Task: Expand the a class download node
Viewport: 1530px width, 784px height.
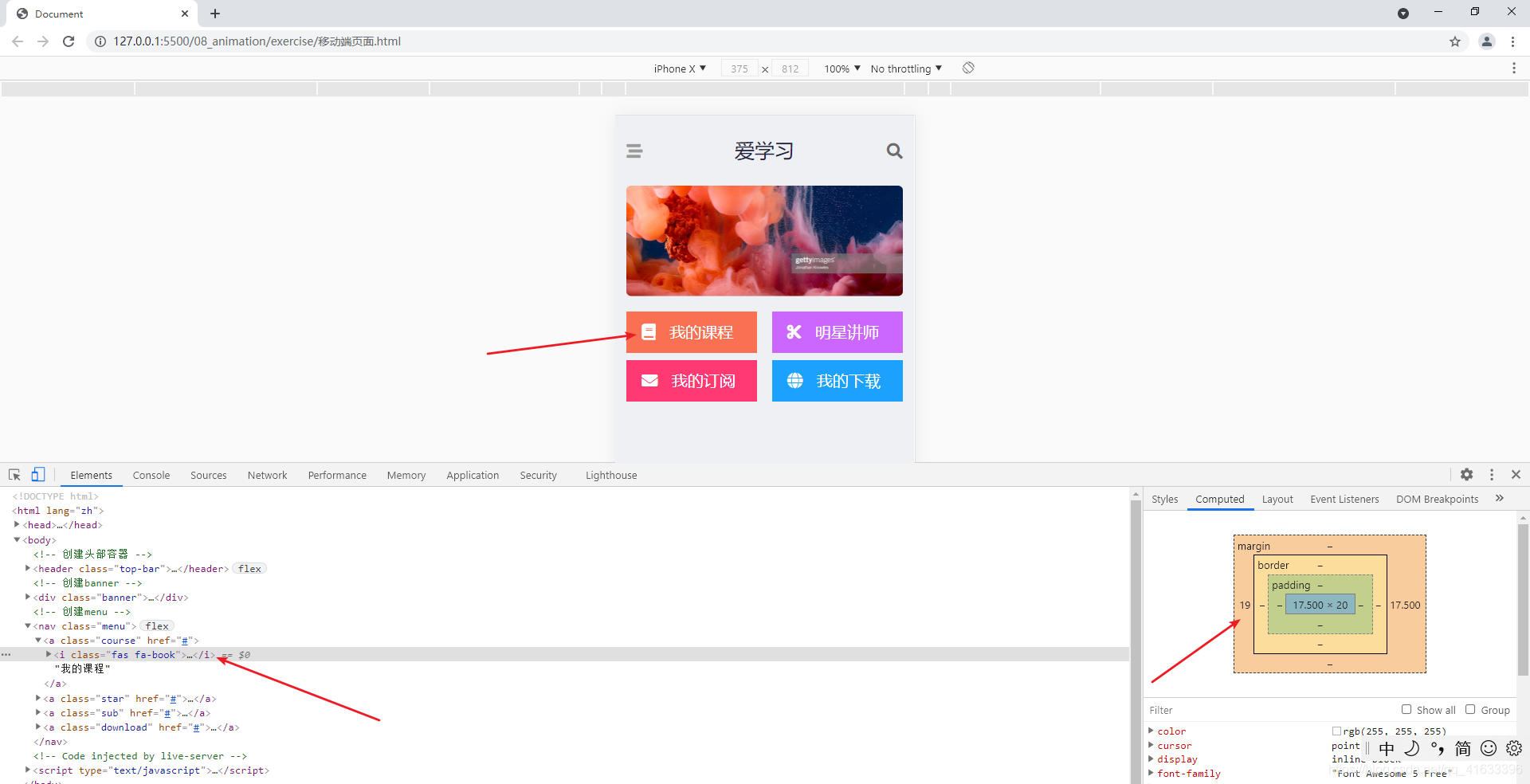Action: click(x=38, y=727)
